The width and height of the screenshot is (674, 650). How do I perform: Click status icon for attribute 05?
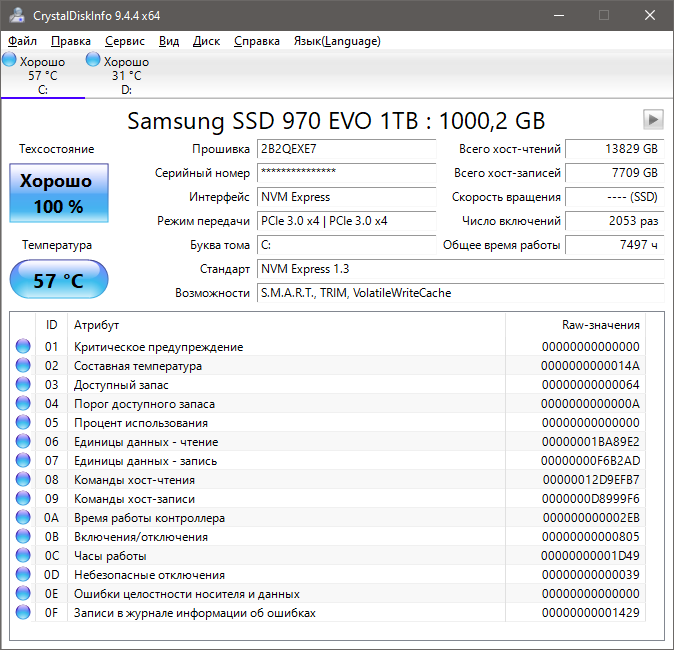[x=23, y=423]
